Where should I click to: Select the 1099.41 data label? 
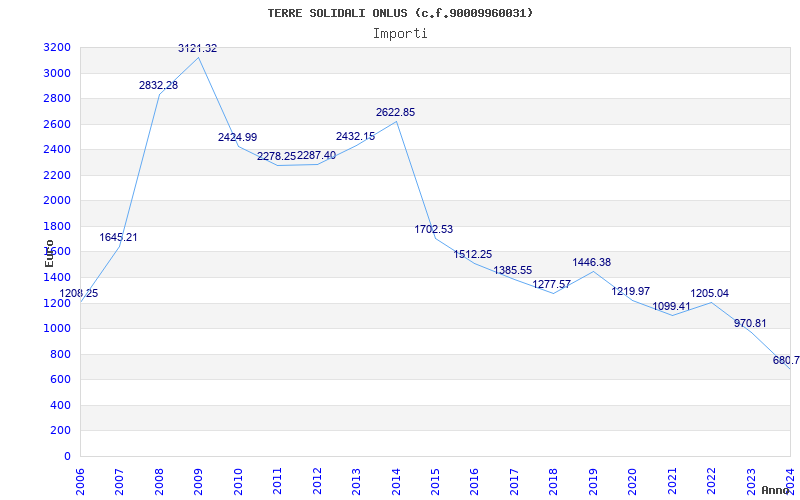pyautogui.click(x=671, y=306)
